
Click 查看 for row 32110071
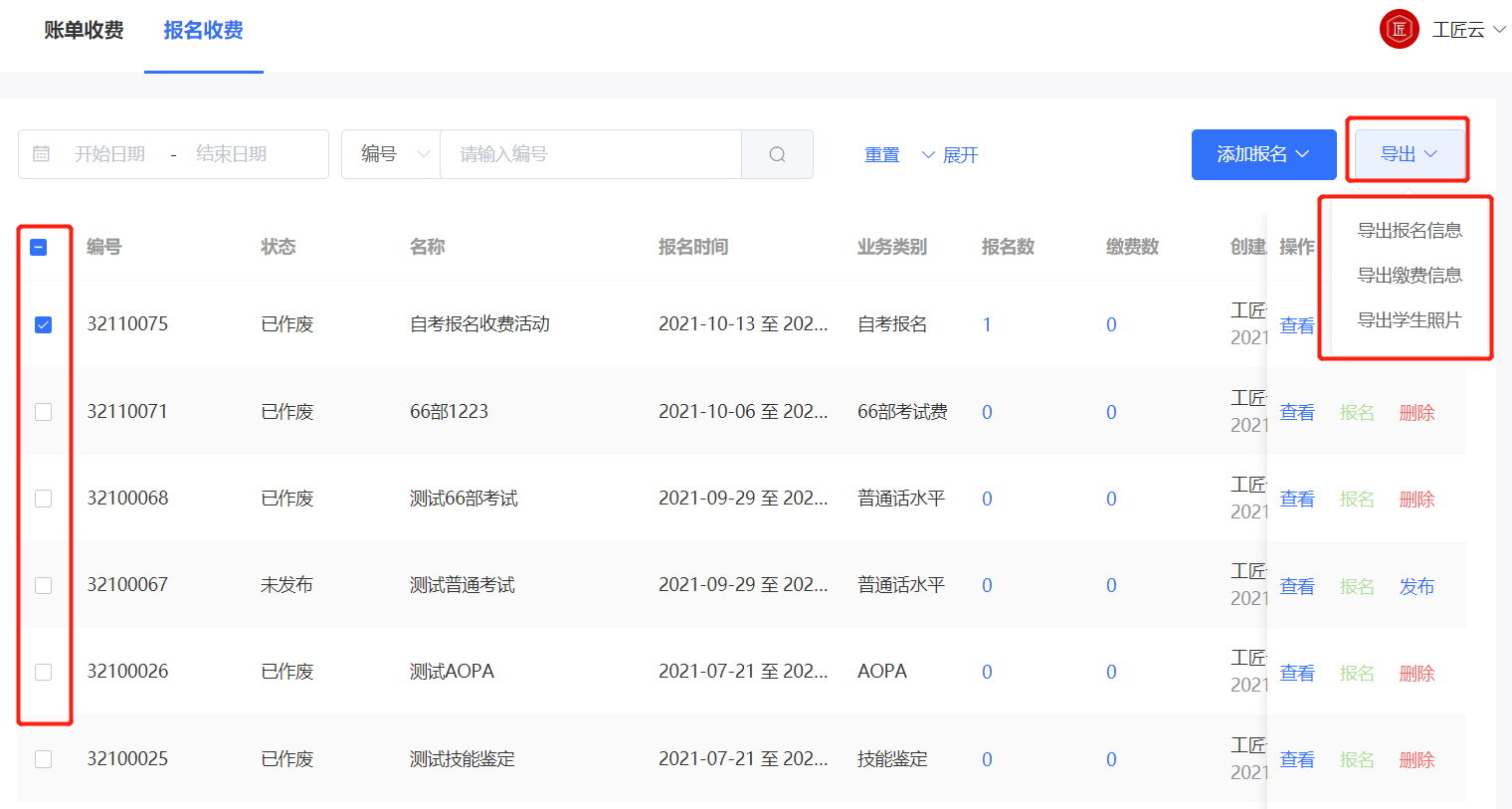pos(1297,412)
